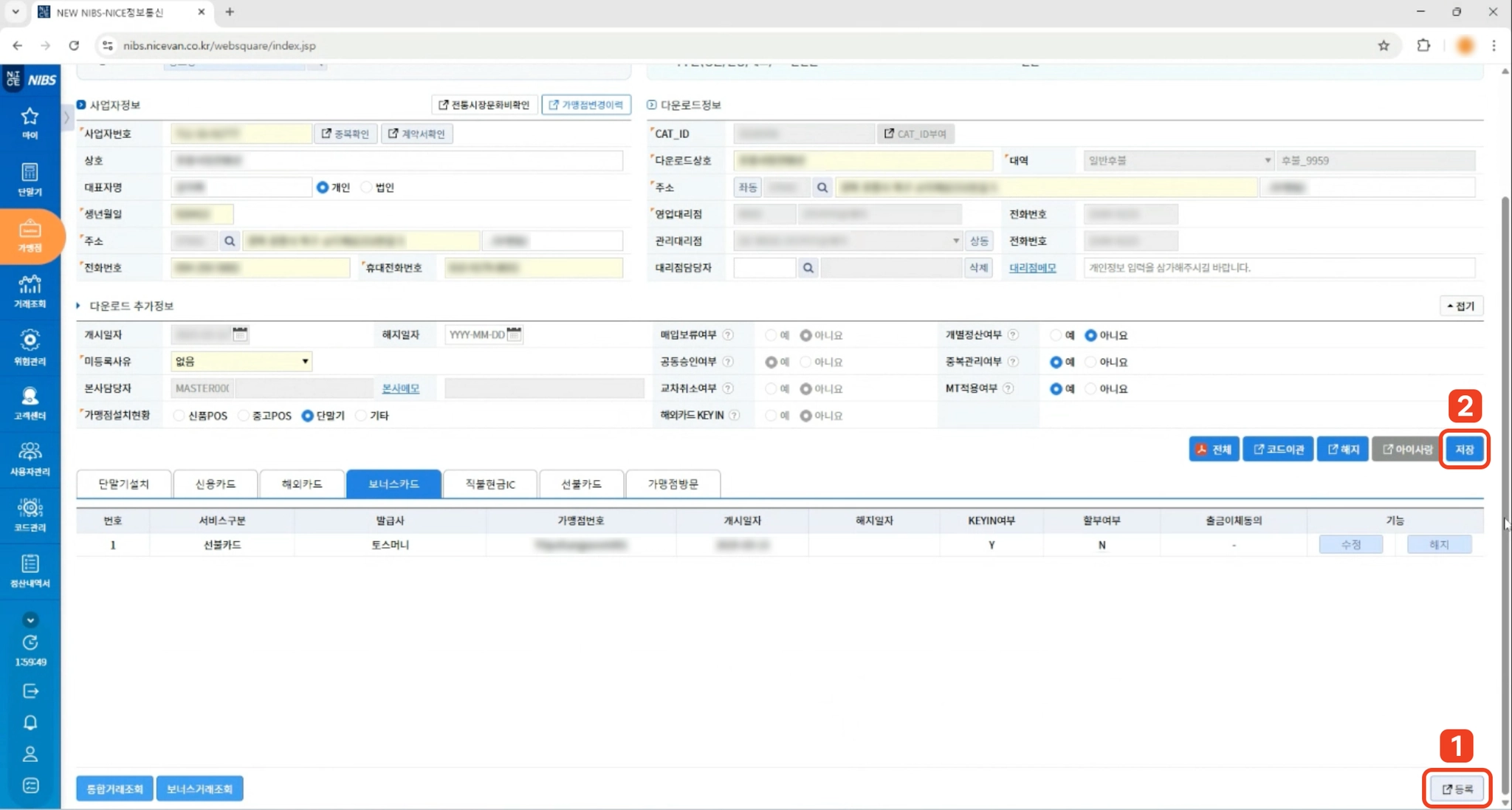
Task: Open the 미등록사유 dropdown
Action: click(x=241, y=361)
